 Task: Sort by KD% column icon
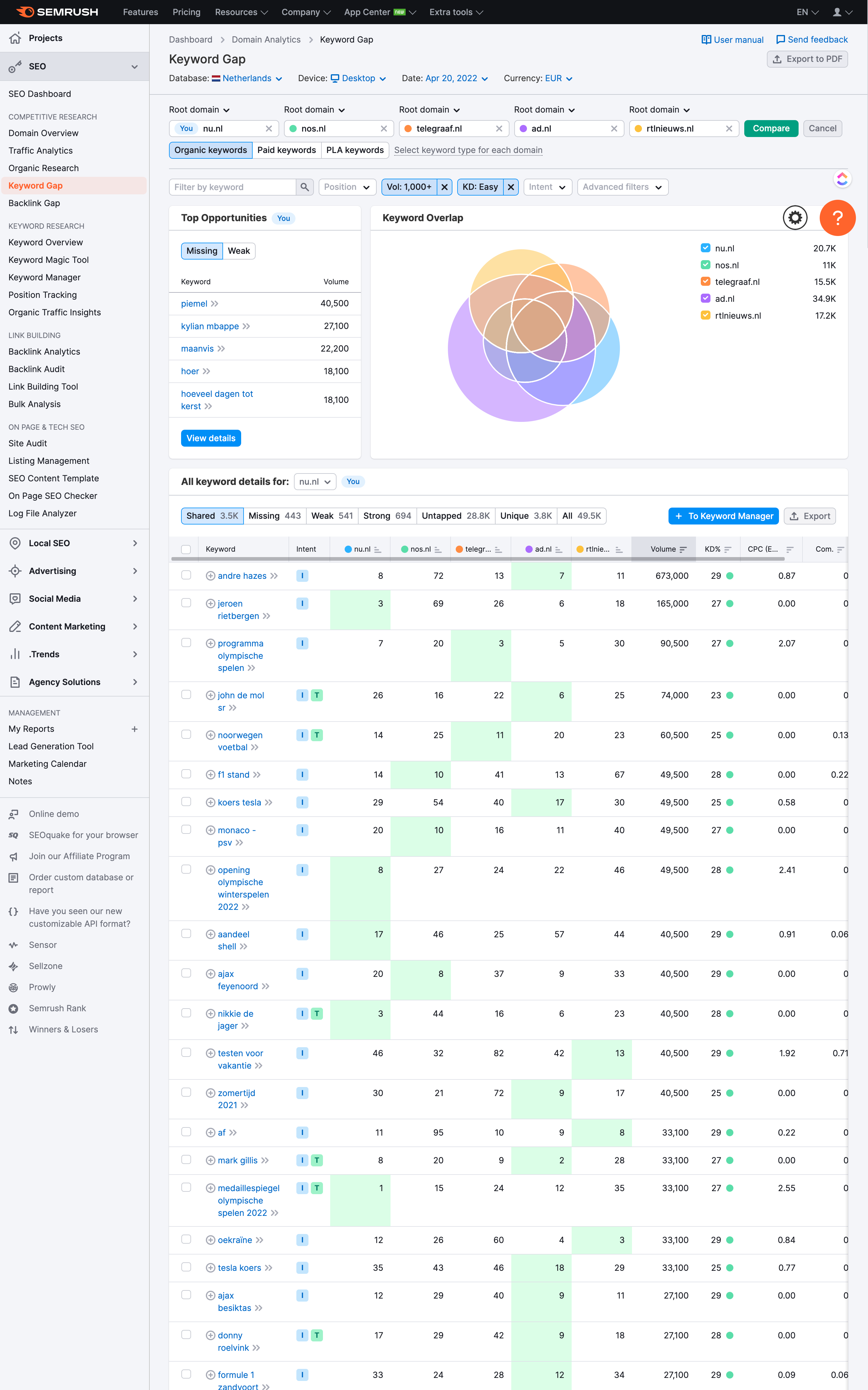click(728, 549)
